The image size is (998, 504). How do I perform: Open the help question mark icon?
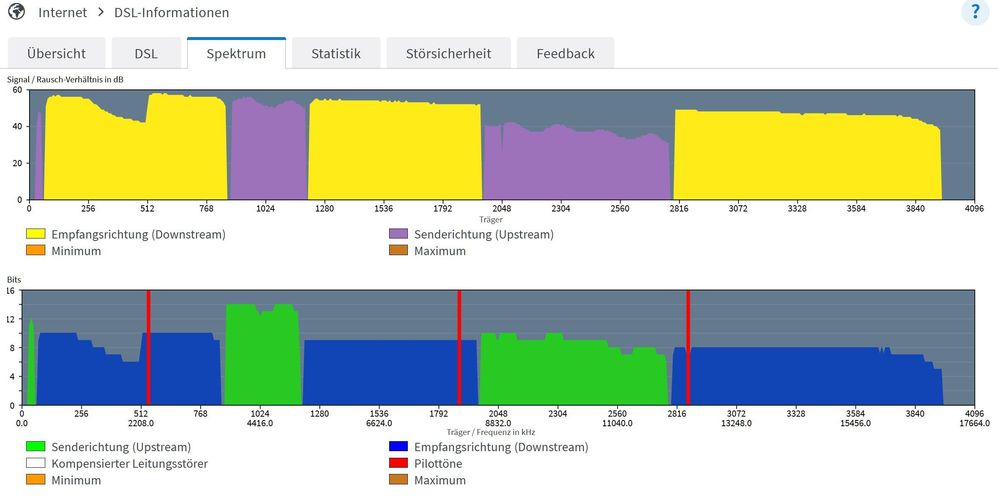974,11
